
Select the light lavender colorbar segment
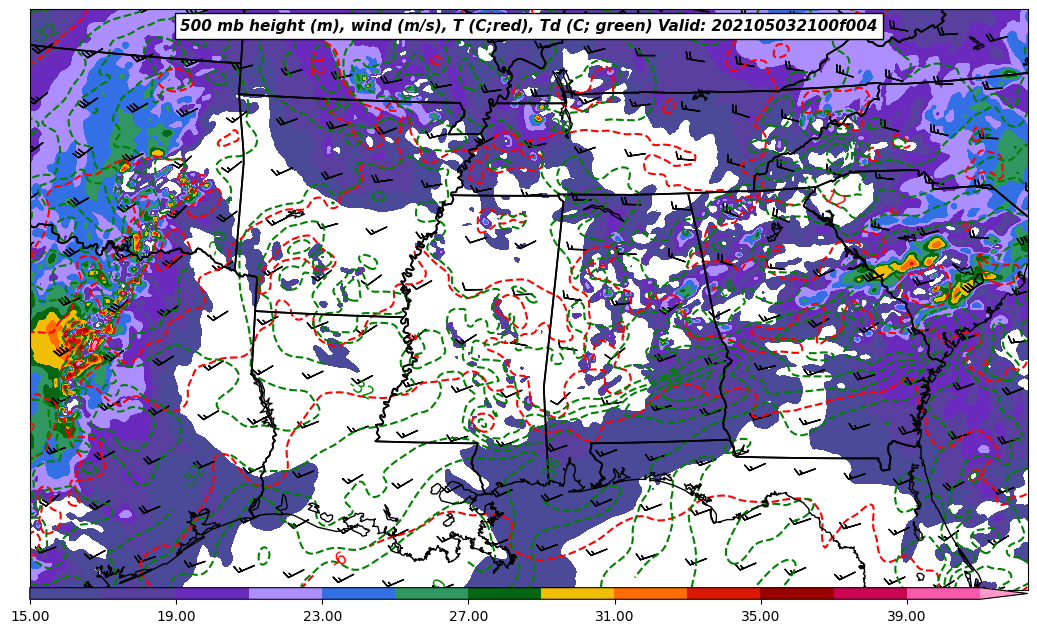click(285, 593)
